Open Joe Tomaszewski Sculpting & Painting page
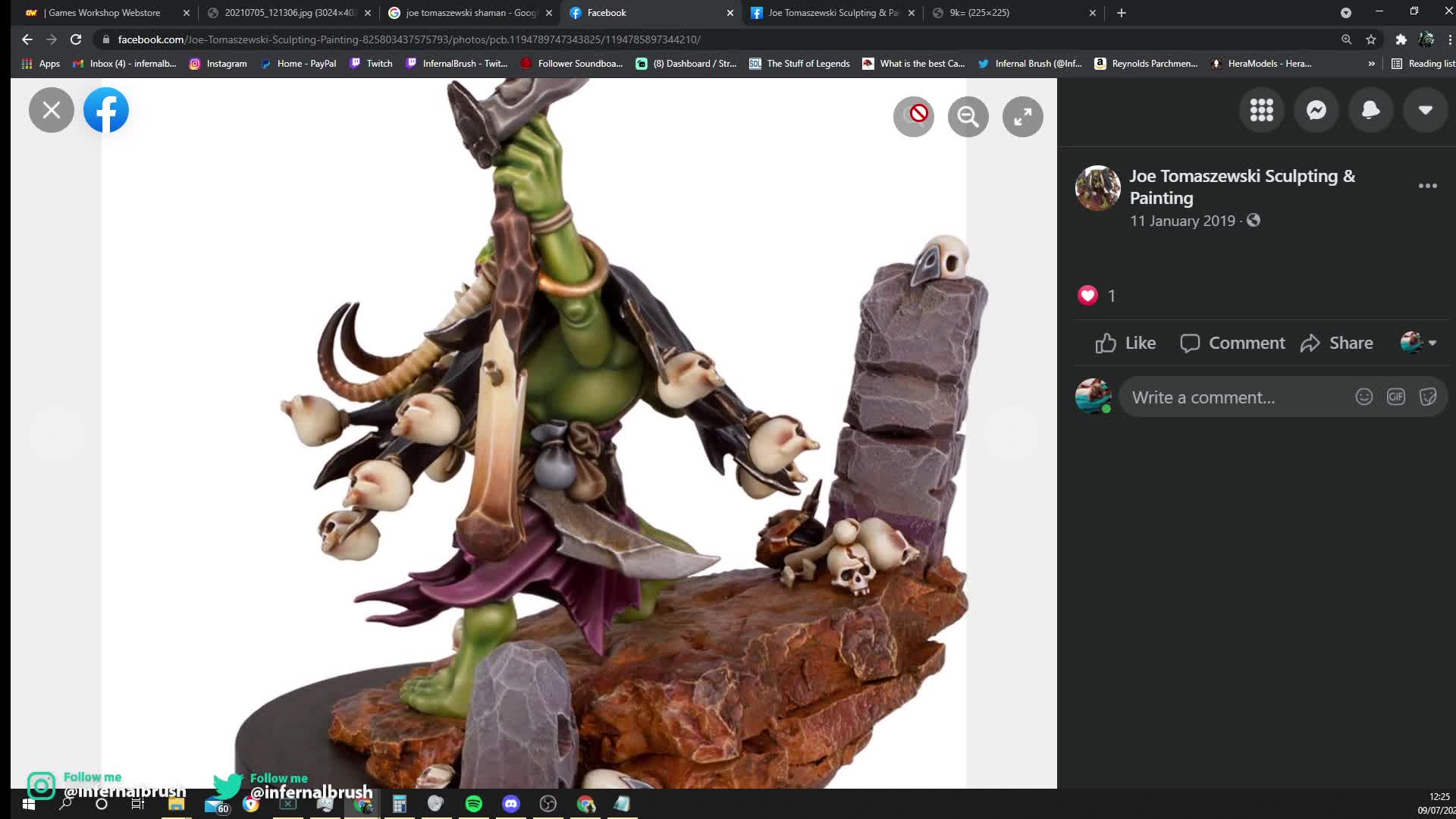Viewport: 1456px width, 819px height. pyautogui.click(x=1242, y=187)
